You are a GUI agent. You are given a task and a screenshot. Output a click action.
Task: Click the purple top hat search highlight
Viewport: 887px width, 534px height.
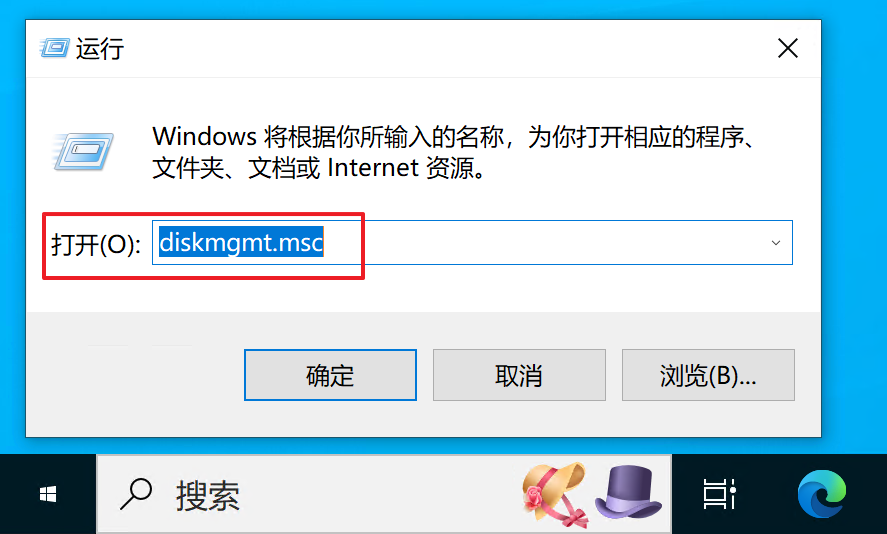click(x=628, y=491)
